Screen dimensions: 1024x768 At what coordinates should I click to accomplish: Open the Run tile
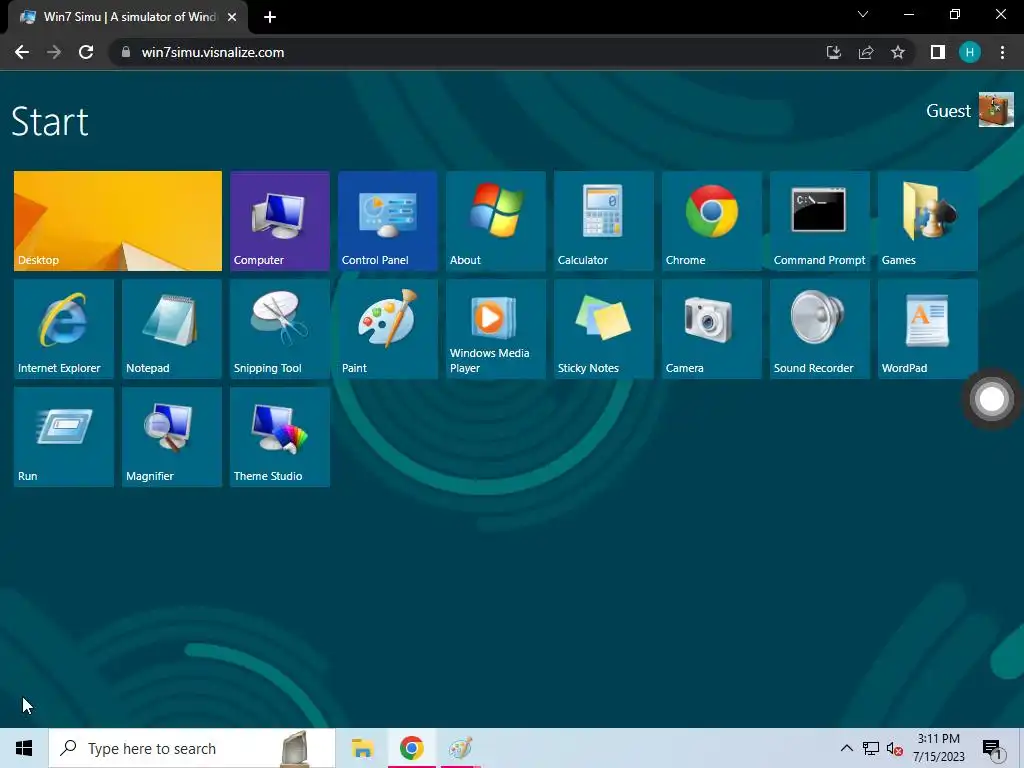click(x=63, y=437)
